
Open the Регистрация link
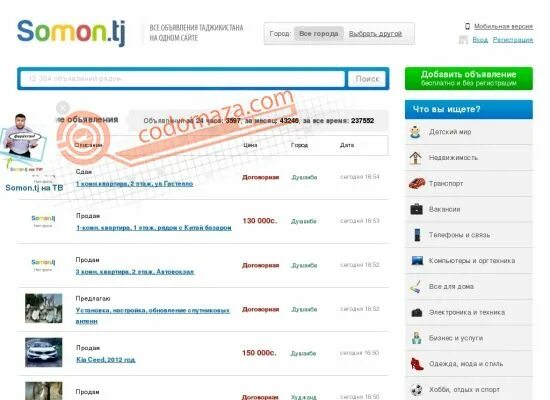(x=513, y=40)
